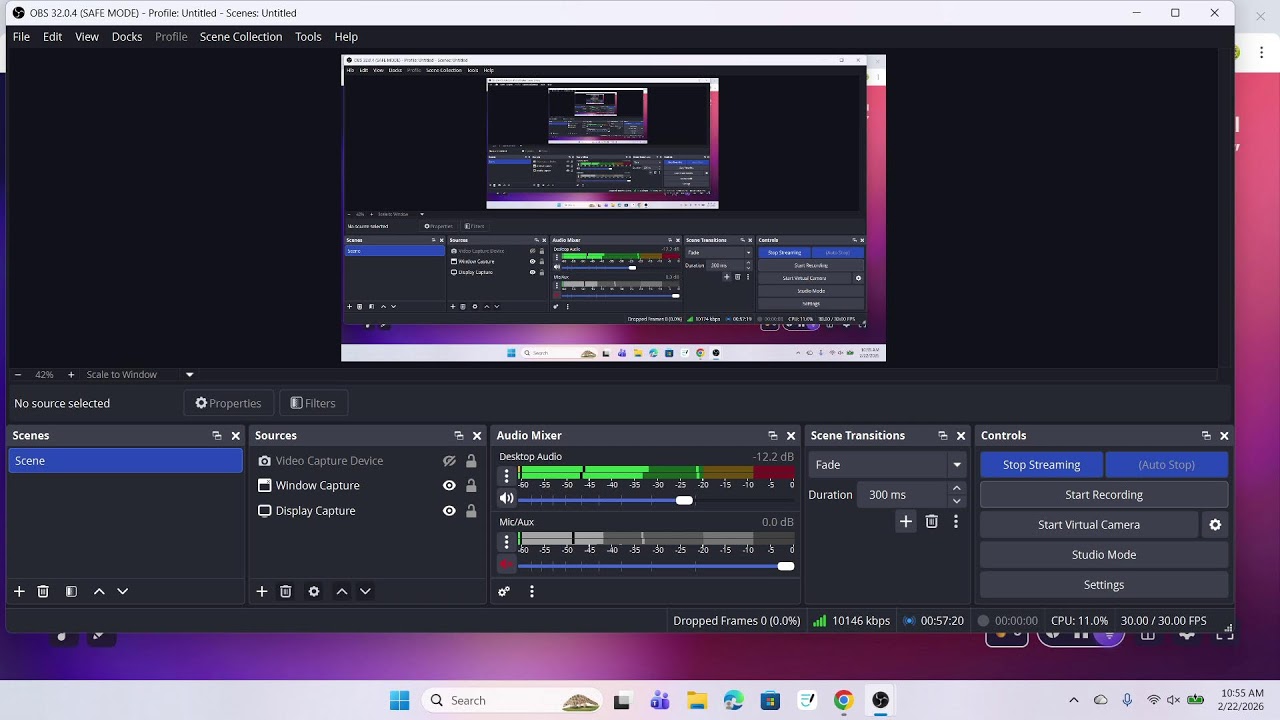Move source down arrow in Sources panel
The height and width of the screenshot is (720, 1280).
[366, 591]
